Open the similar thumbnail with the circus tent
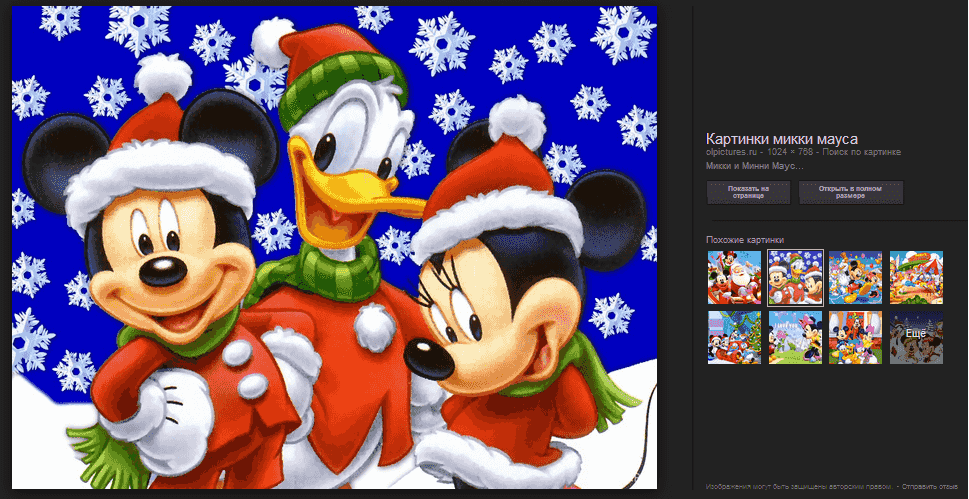 (916, 278)
